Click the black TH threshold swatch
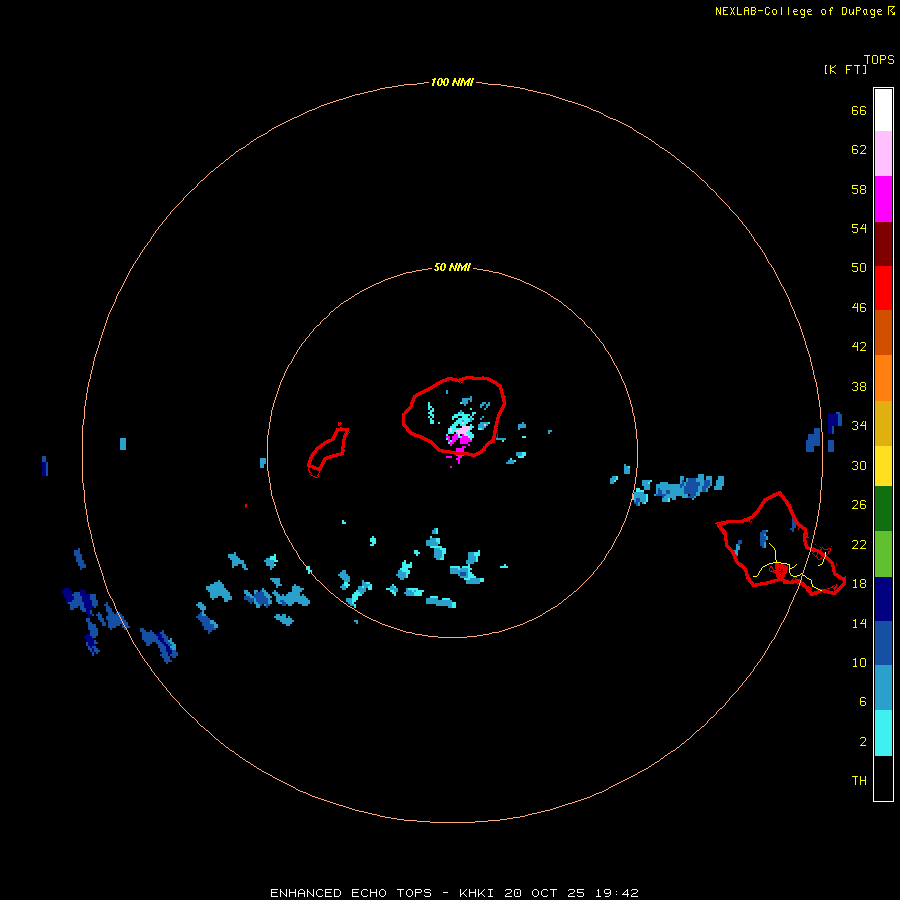This screenshot has width=900, height=900. [x=883, y=778]
